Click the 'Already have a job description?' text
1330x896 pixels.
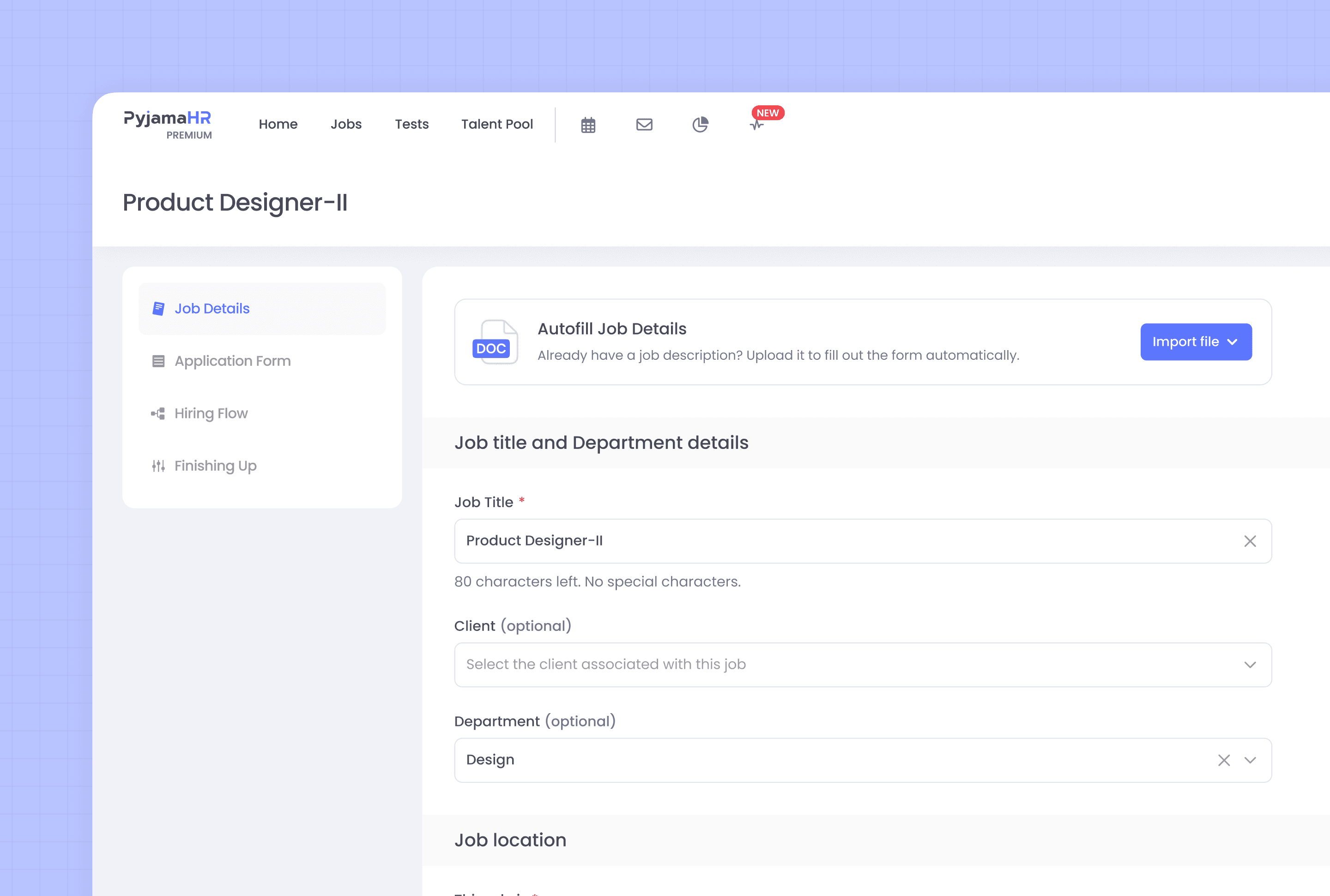coord(778,355)
